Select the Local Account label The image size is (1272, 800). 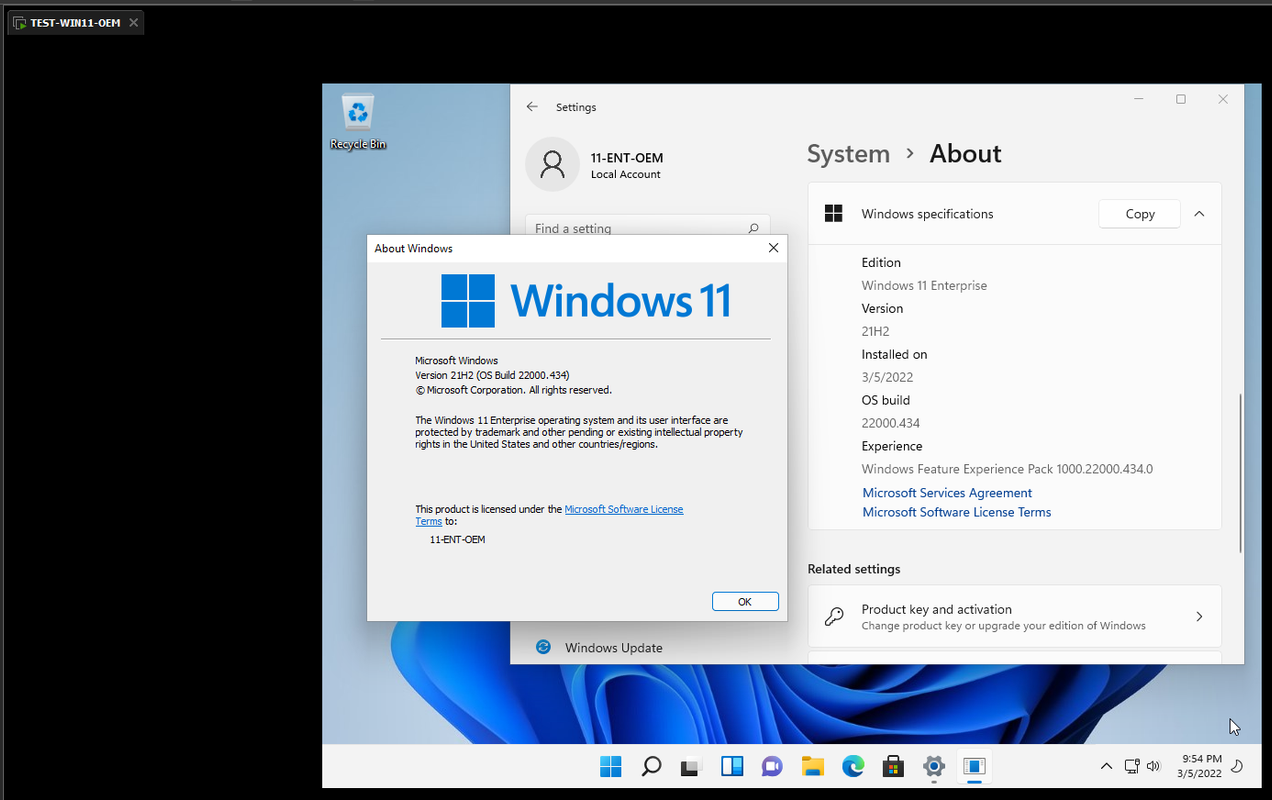[x=626, y=174]
